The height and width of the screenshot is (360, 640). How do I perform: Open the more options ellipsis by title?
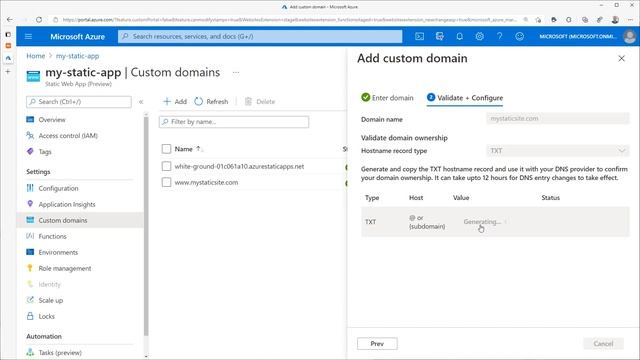click(x=236, y=73)
